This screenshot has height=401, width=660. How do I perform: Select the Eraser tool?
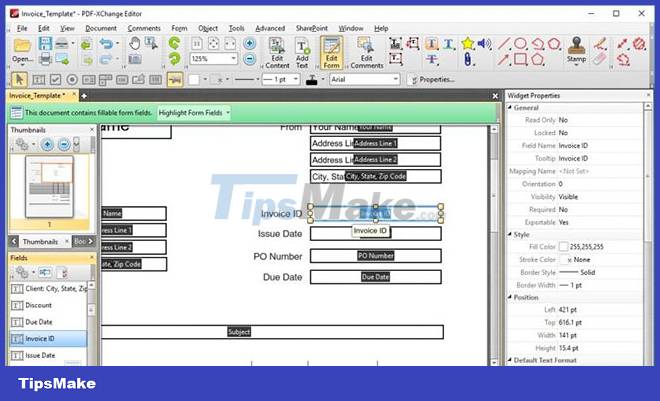pos(600,59)
